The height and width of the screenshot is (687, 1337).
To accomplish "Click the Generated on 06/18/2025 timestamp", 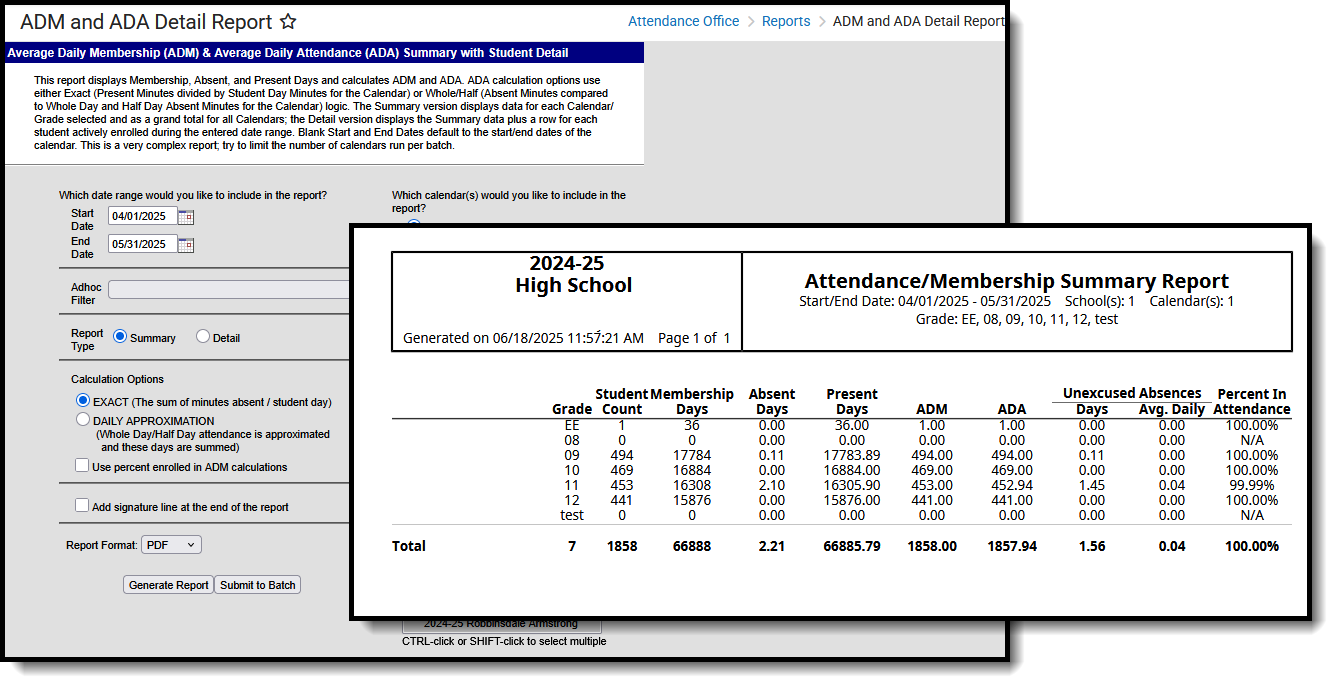I will [523, 338].
